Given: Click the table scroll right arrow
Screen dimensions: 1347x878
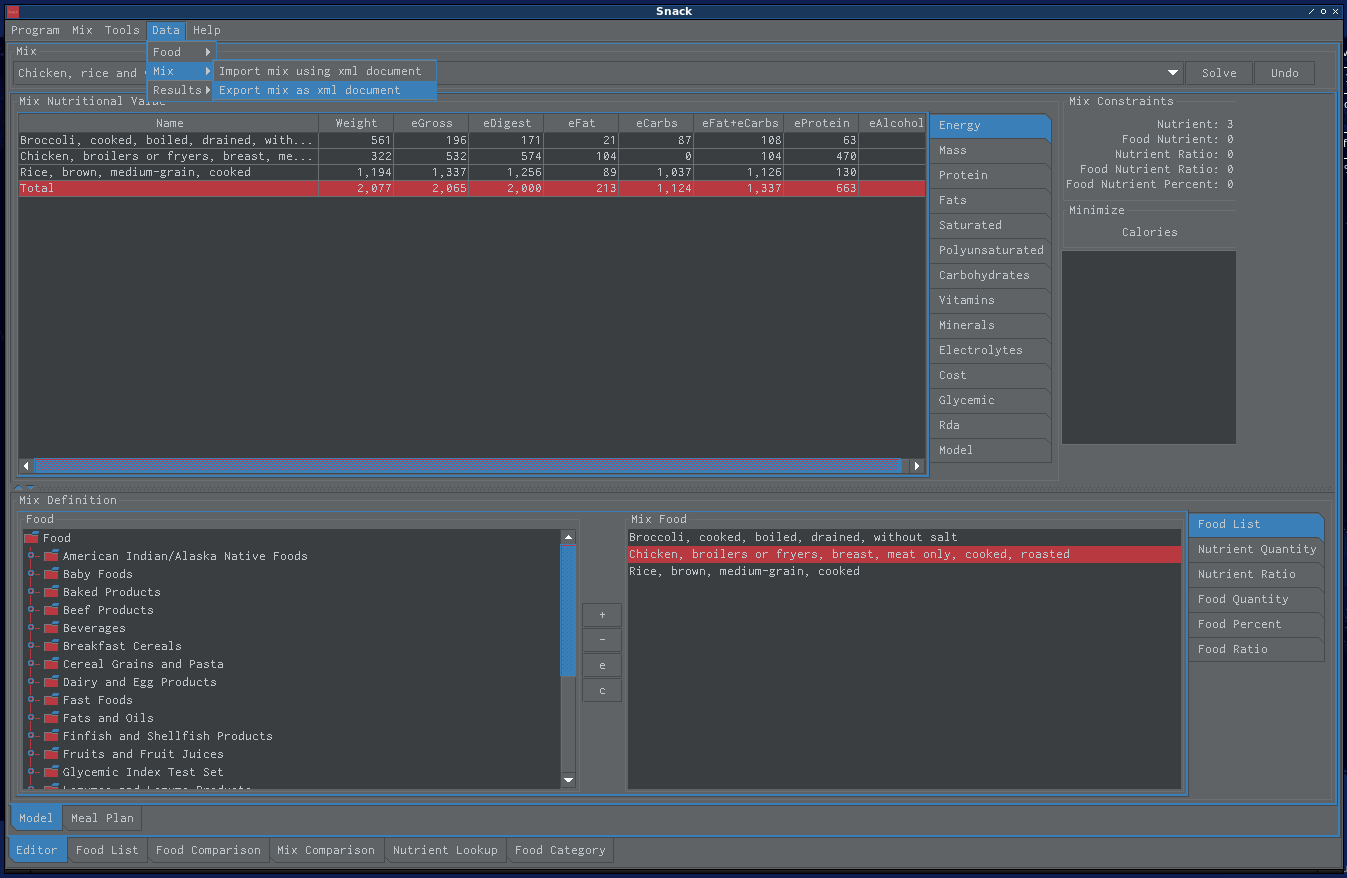Looking at the screenshot, I should tap(916, 466).
